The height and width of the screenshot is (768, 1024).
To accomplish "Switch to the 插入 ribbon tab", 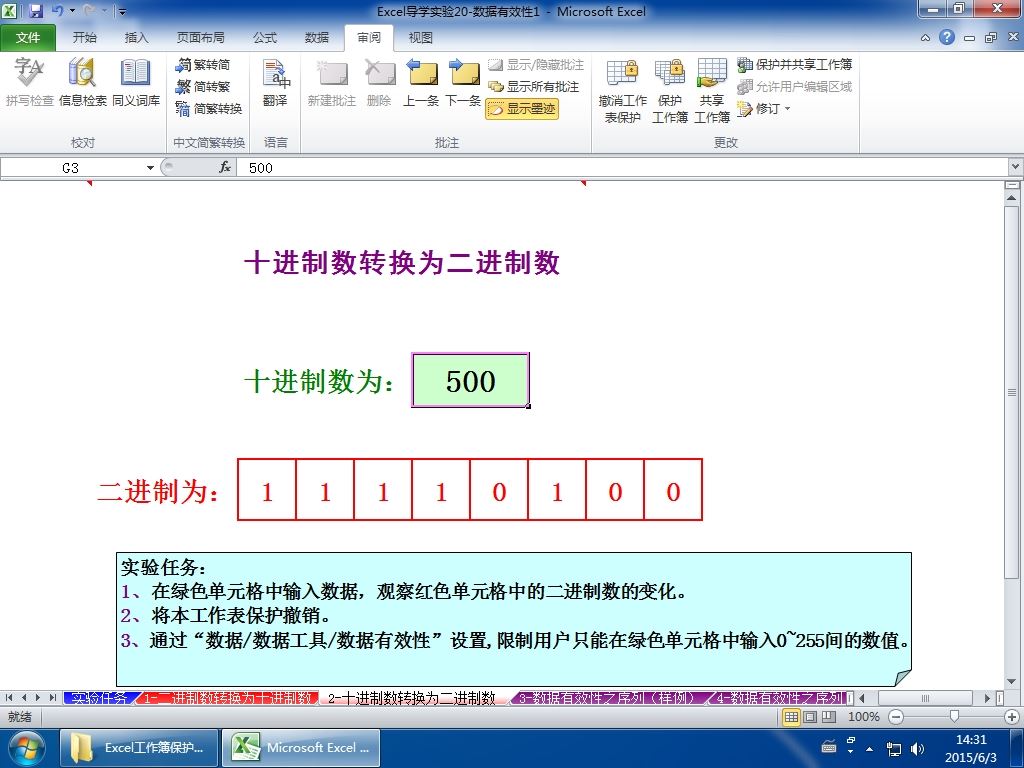I will click(x=136, y=38).
